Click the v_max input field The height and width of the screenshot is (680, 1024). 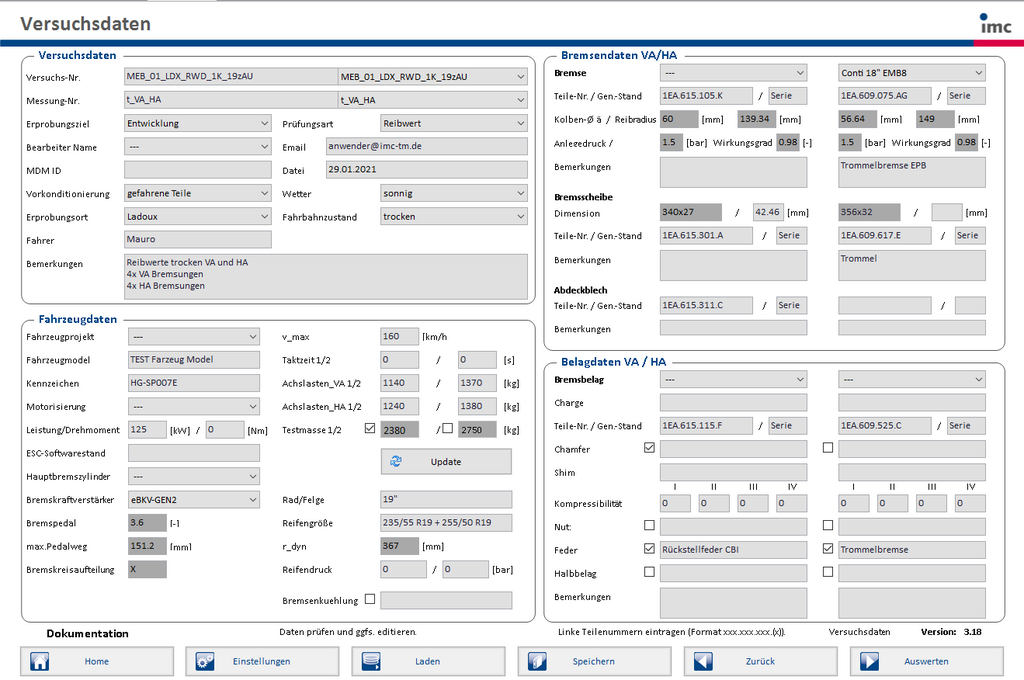coord(399,337)
